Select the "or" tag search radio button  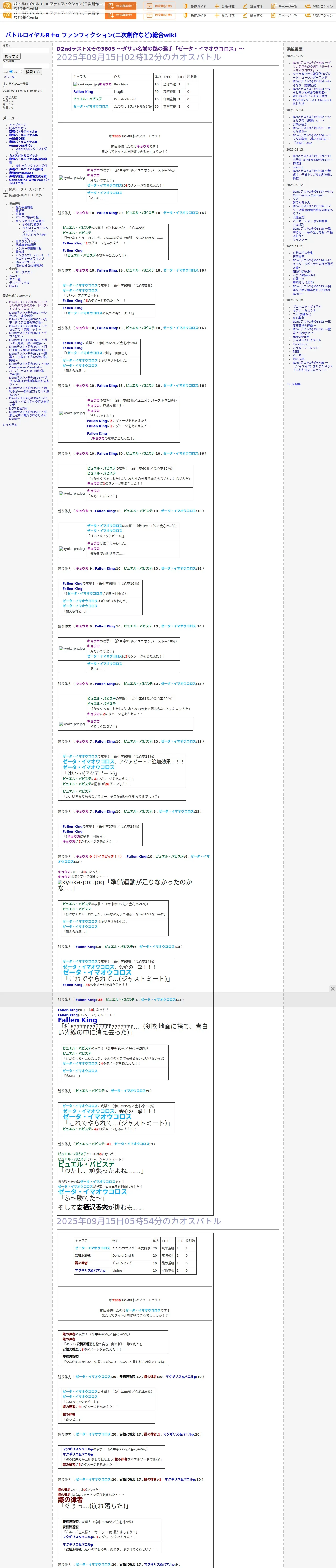[20, 71]
